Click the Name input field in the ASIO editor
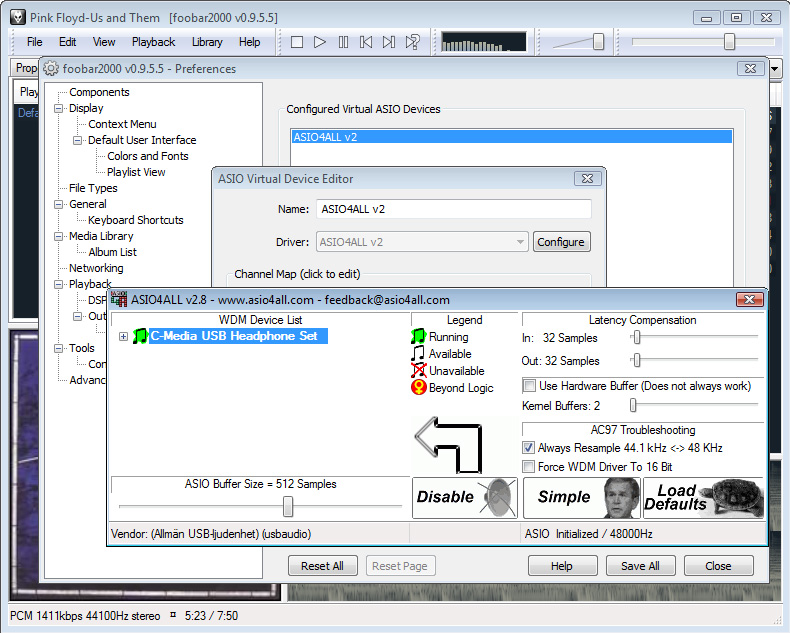The height and width of the screenshot is (633, 790). point(453,209)
